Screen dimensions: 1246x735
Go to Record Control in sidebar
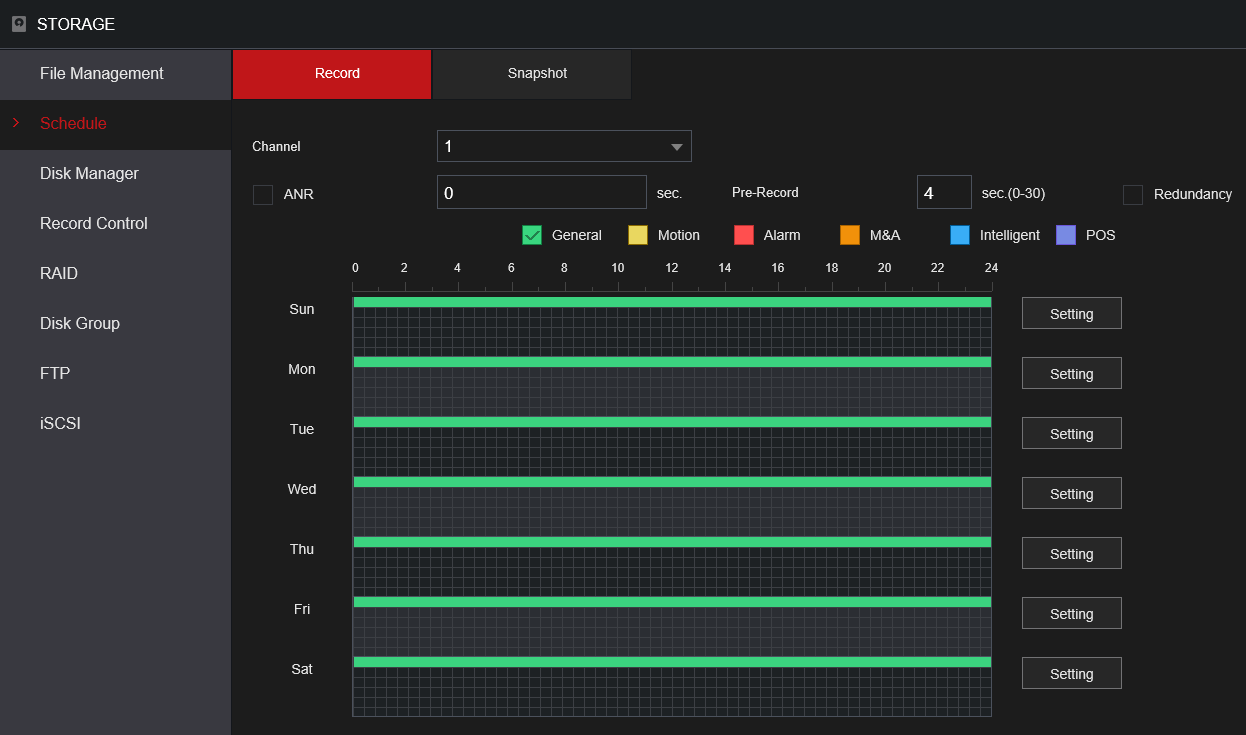click(x=94, y=224)
